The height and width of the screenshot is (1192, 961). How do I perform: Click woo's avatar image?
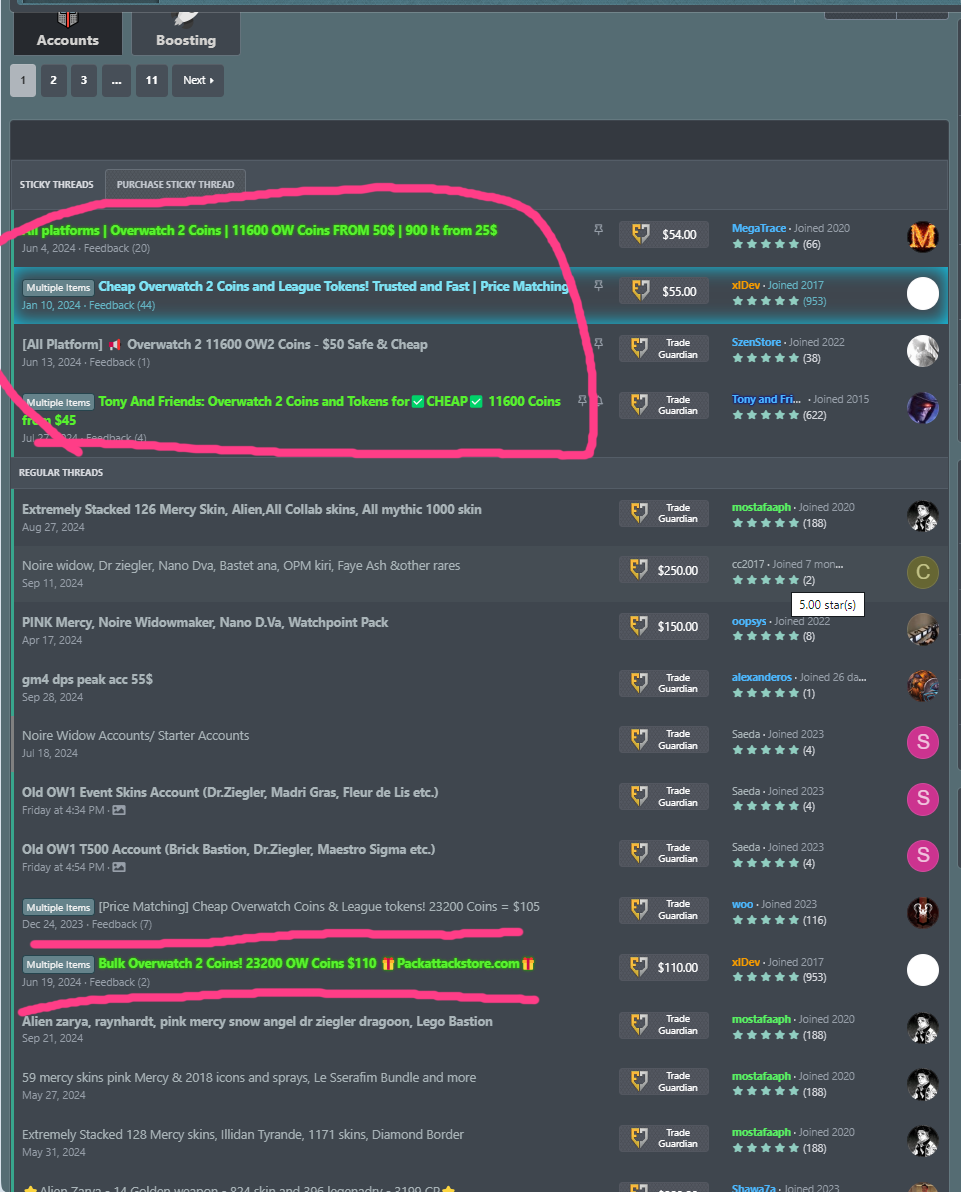tap(923, 913)
